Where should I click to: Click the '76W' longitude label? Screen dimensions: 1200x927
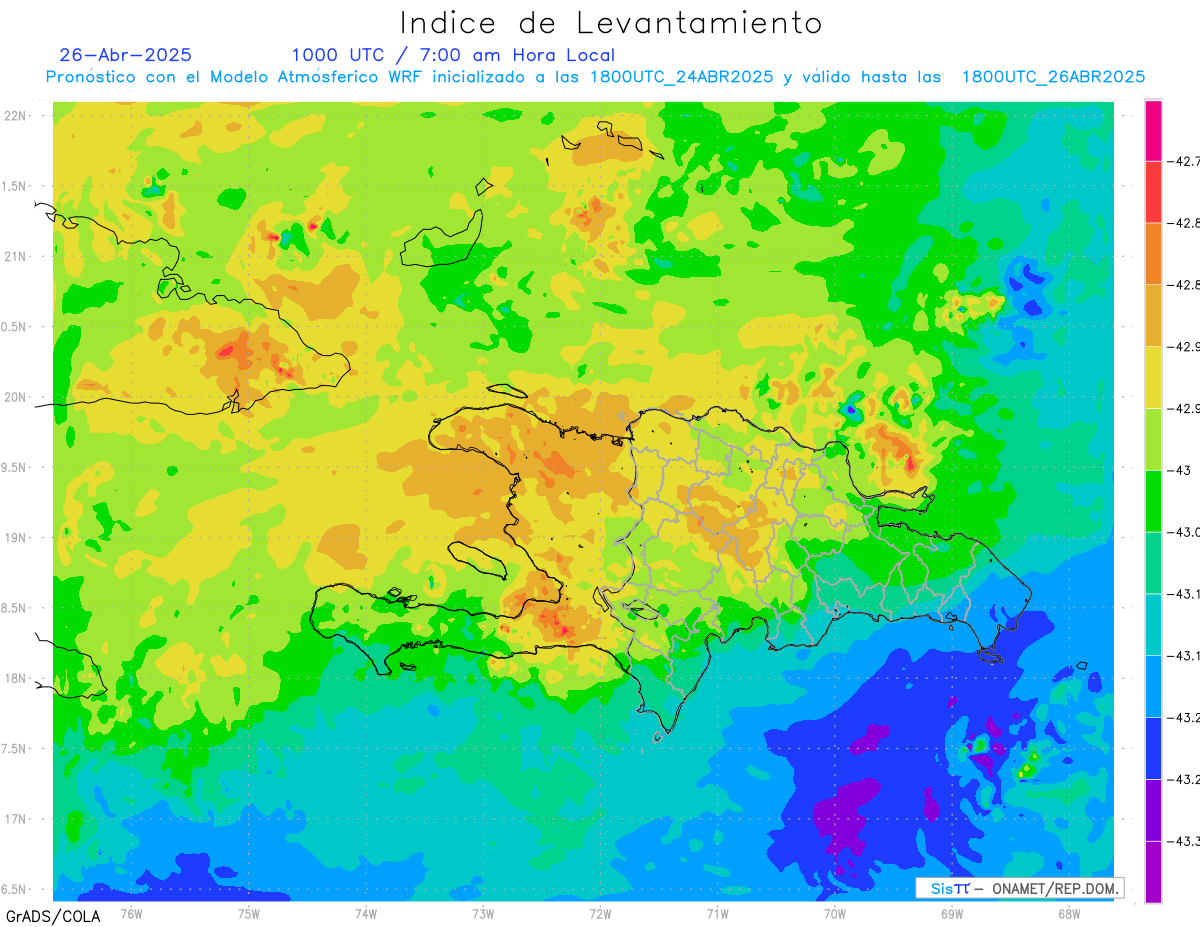131,914
